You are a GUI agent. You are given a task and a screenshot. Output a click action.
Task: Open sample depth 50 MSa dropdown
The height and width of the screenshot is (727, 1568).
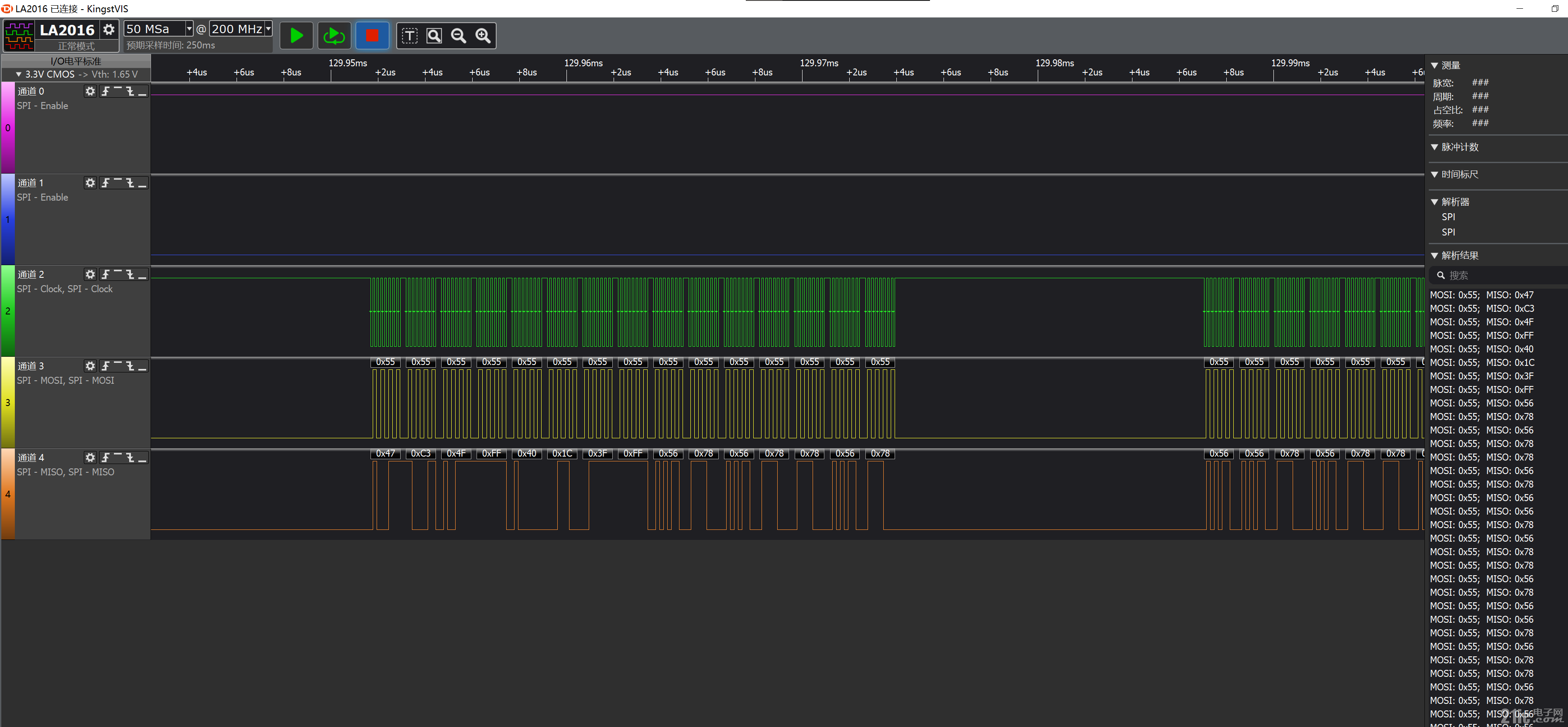pos(189,29)
